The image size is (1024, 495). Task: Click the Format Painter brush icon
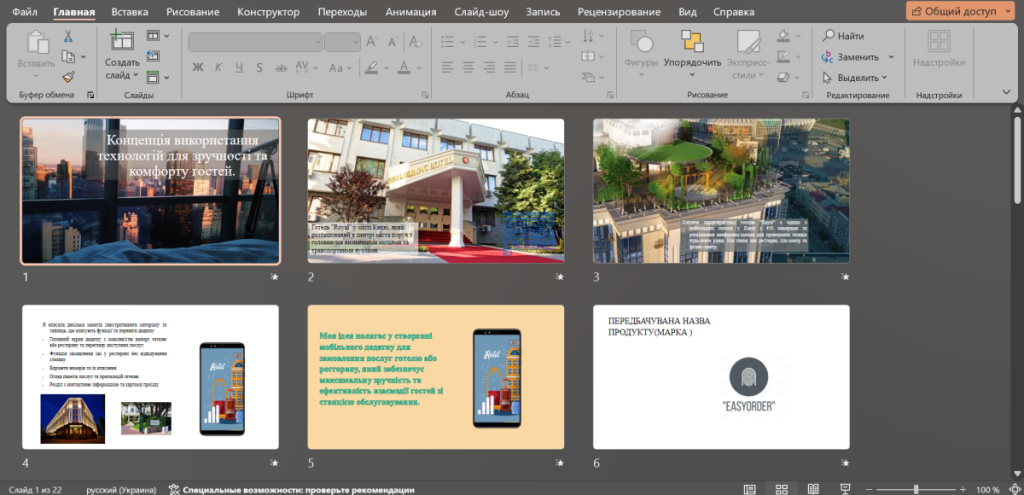pos(69,78)
